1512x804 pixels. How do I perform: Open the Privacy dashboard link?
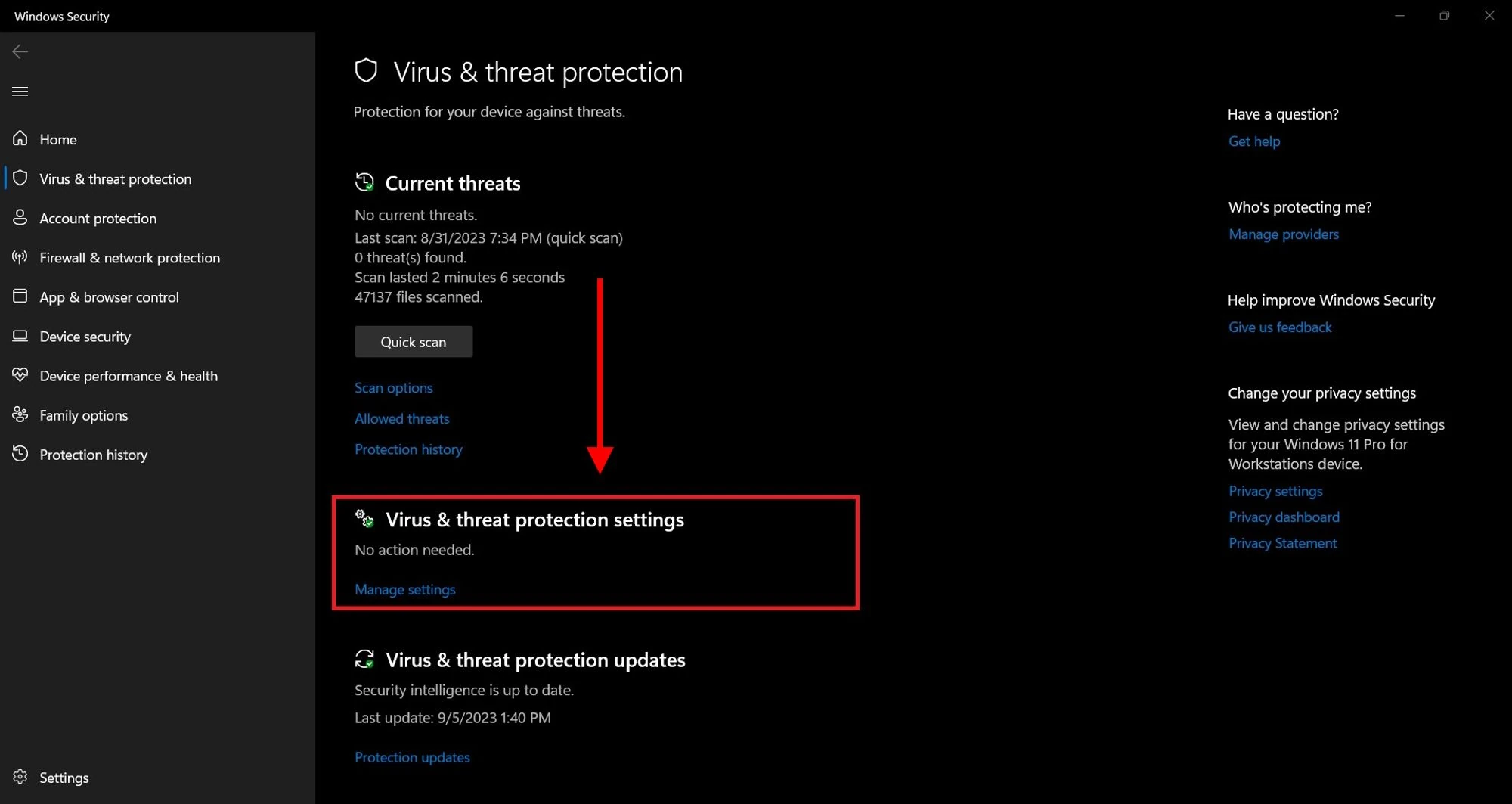(x=1283, y=517)
